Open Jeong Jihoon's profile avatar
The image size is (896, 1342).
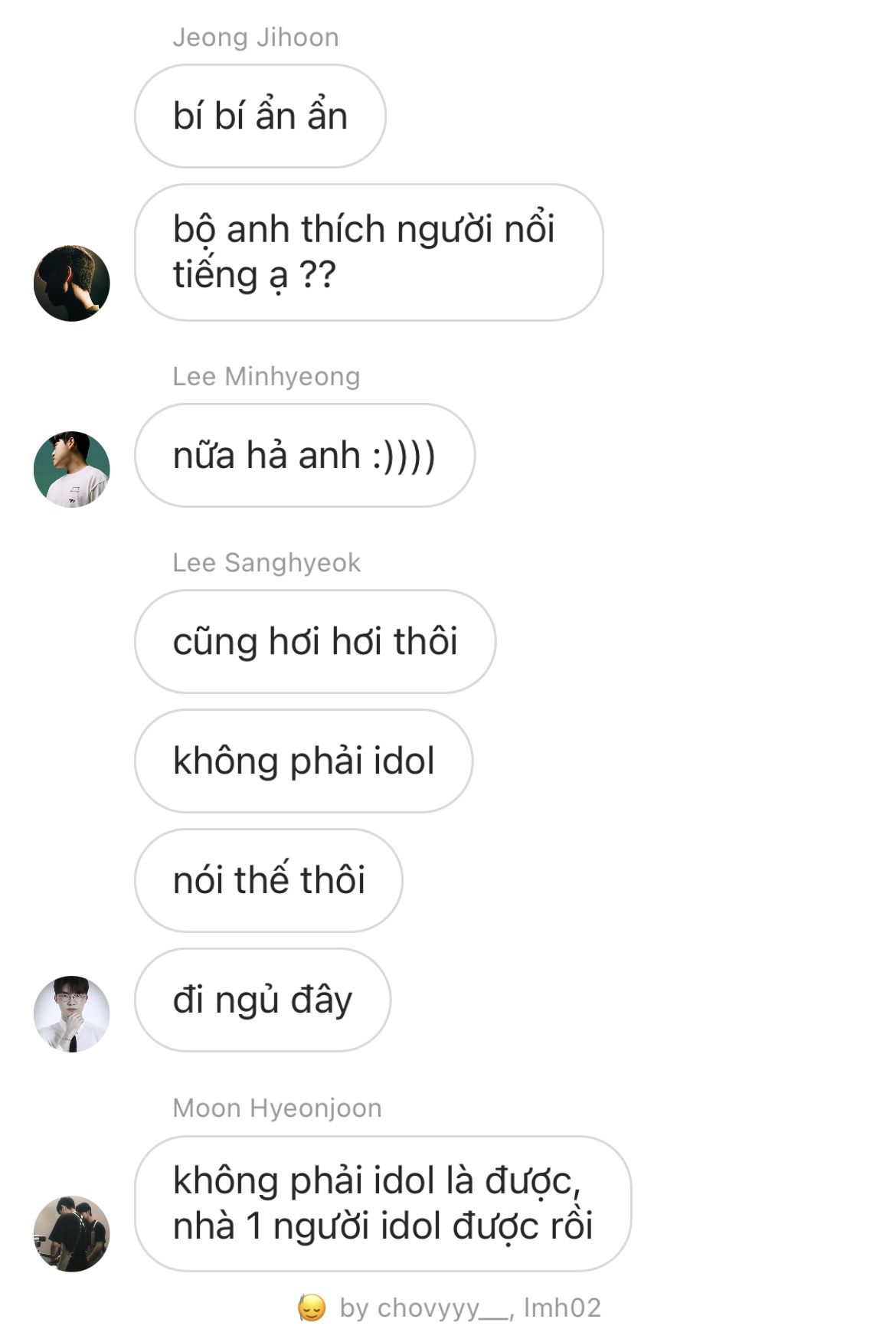click(x=72, y=283)
